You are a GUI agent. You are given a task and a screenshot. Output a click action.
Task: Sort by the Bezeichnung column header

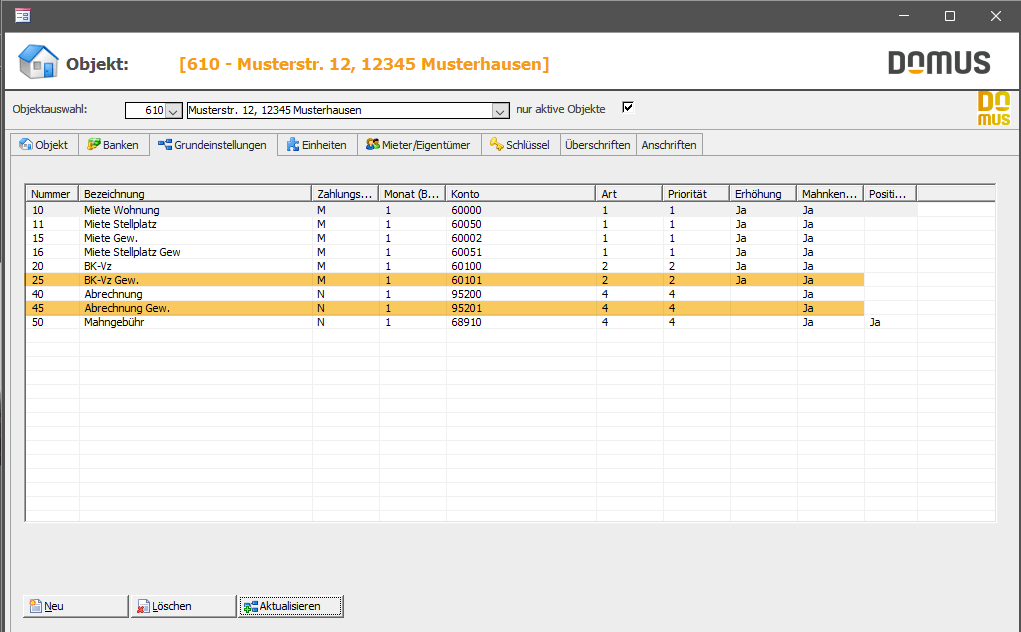pyautogui.click(x=195, y=194)
